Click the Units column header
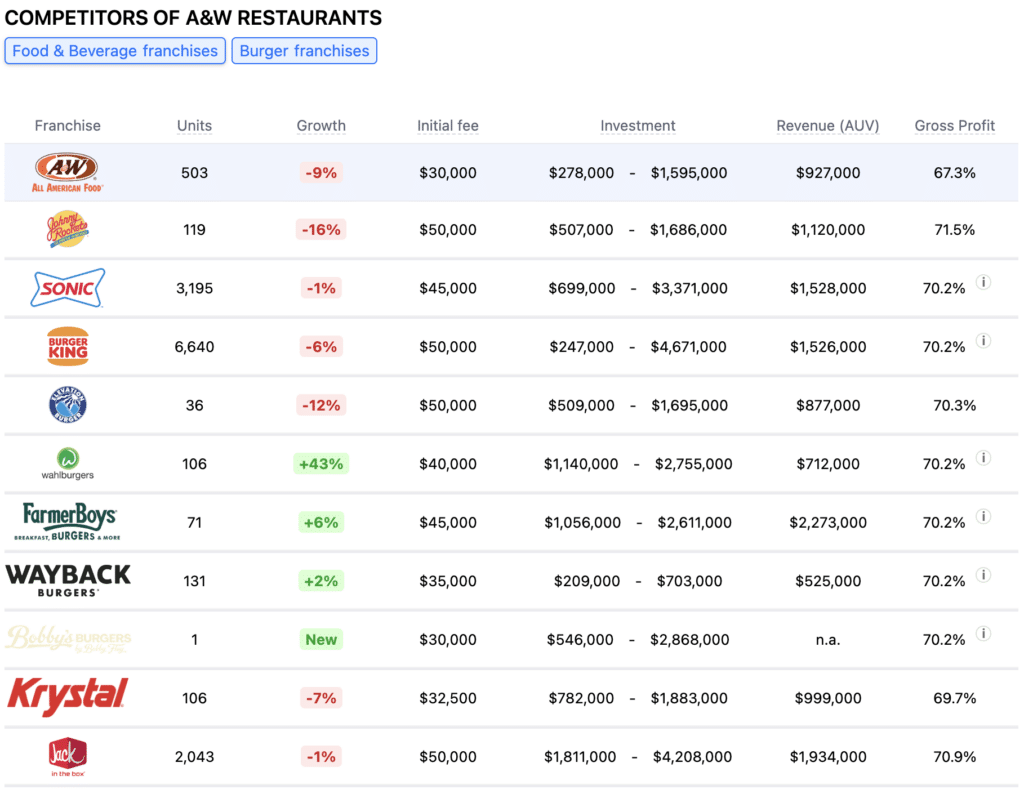 click(194, 125)
